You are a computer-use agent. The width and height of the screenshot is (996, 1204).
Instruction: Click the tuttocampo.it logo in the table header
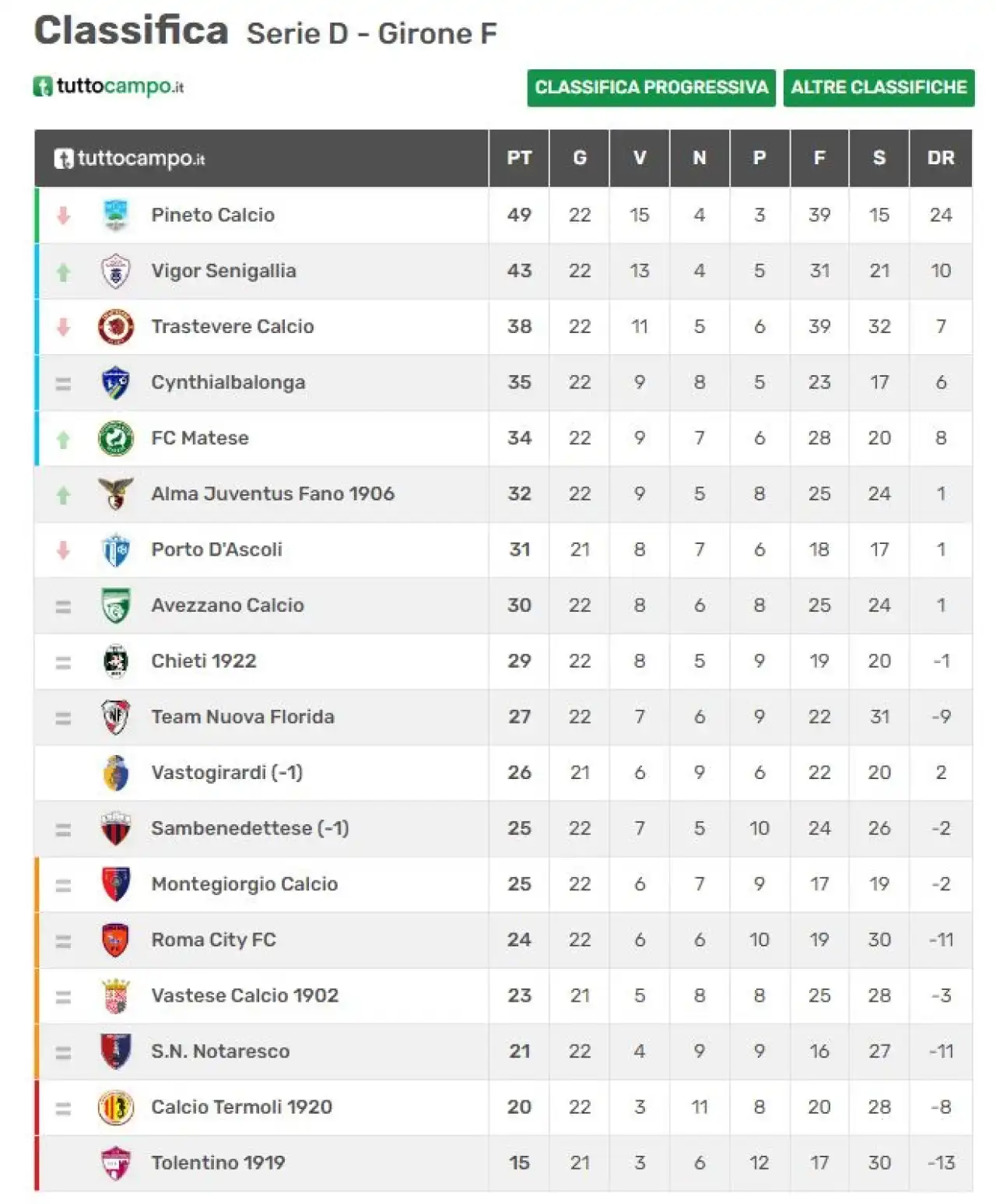tap(129, 159)
